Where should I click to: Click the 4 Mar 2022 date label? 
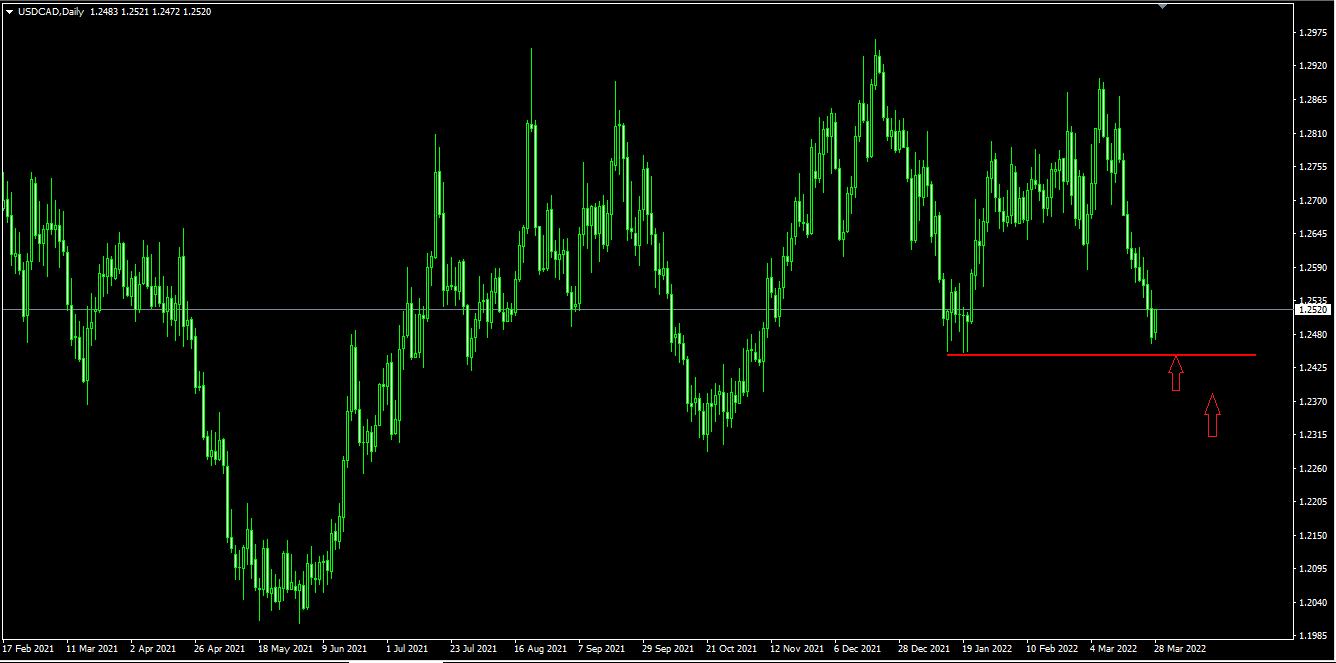tap(1113, 648)
